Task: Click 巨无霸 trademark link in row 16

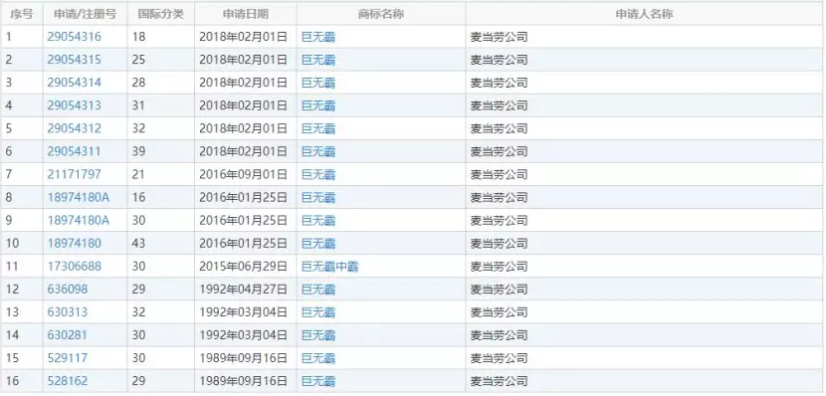Action: click(x=318, y=381)
